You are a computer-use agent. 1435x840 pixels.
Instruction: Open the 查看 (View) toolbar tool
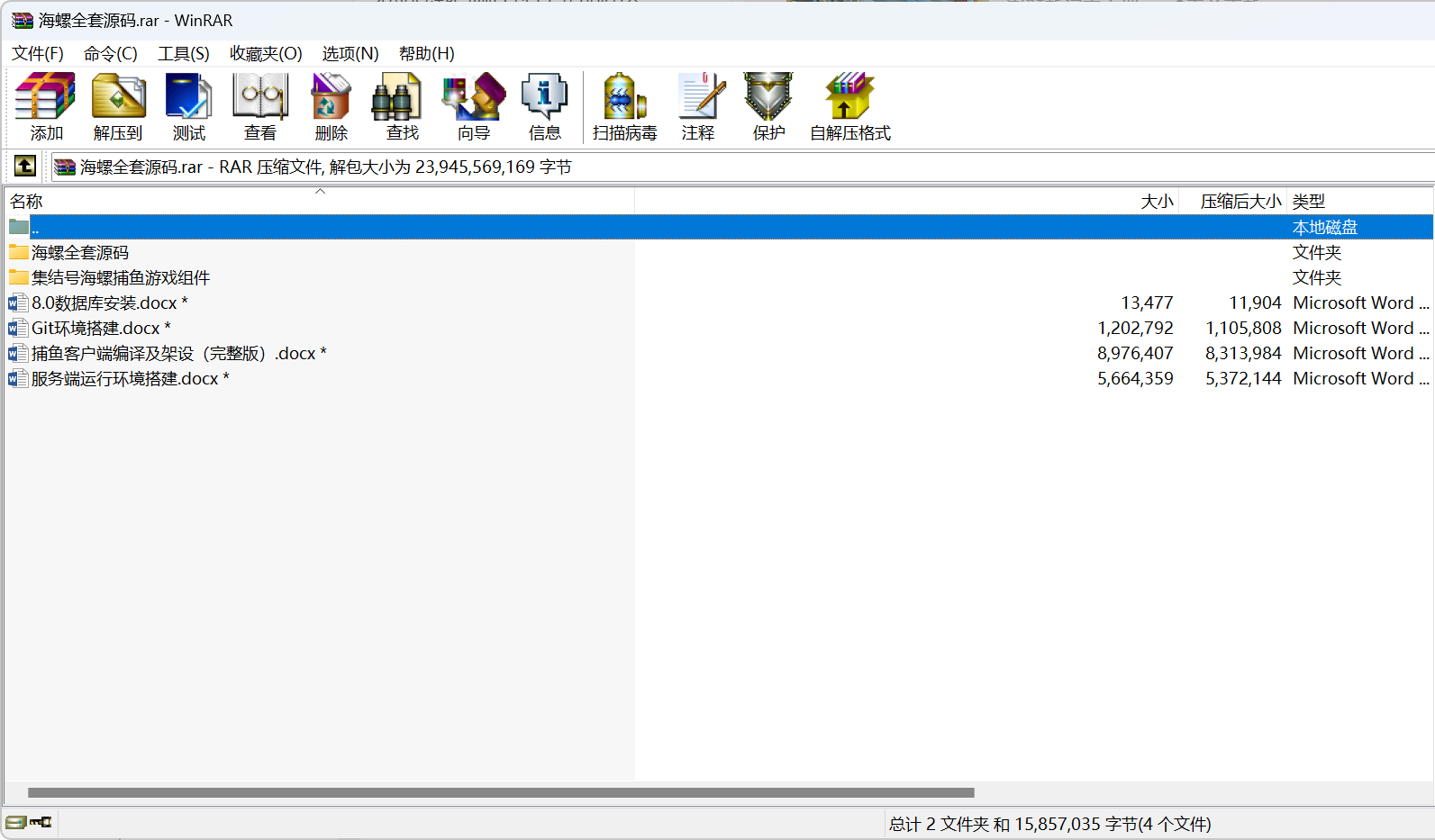click(x=260, y=106)
